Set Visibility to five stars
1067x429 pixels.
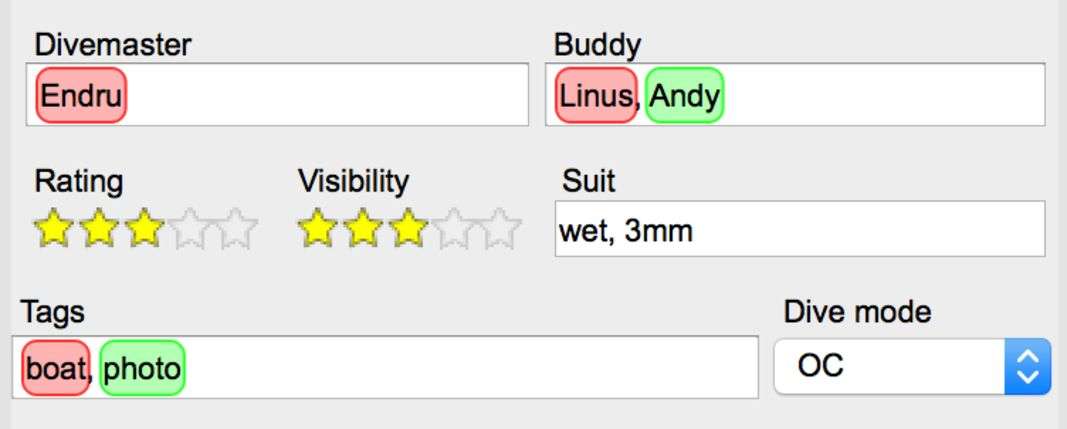tap(501, 229)
